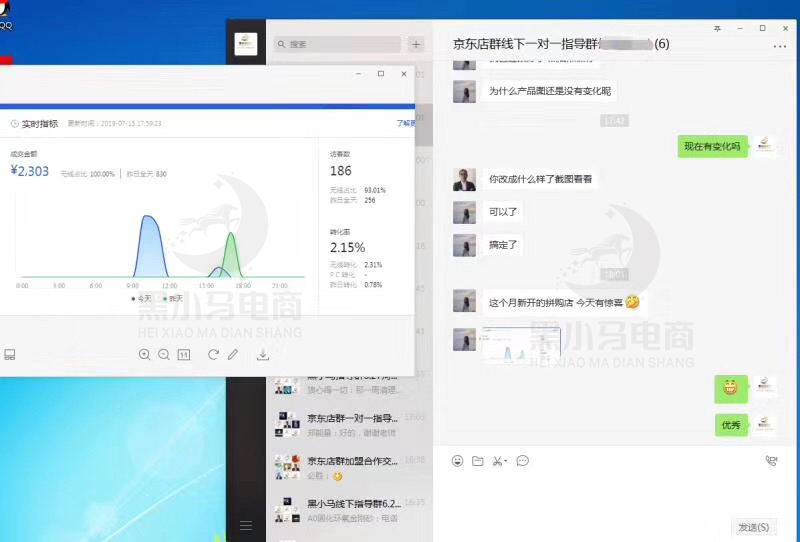The image size is (800, 542).
Task: Select the message 你改成什么样了截图看看
Action: click(x=540, y=179)
